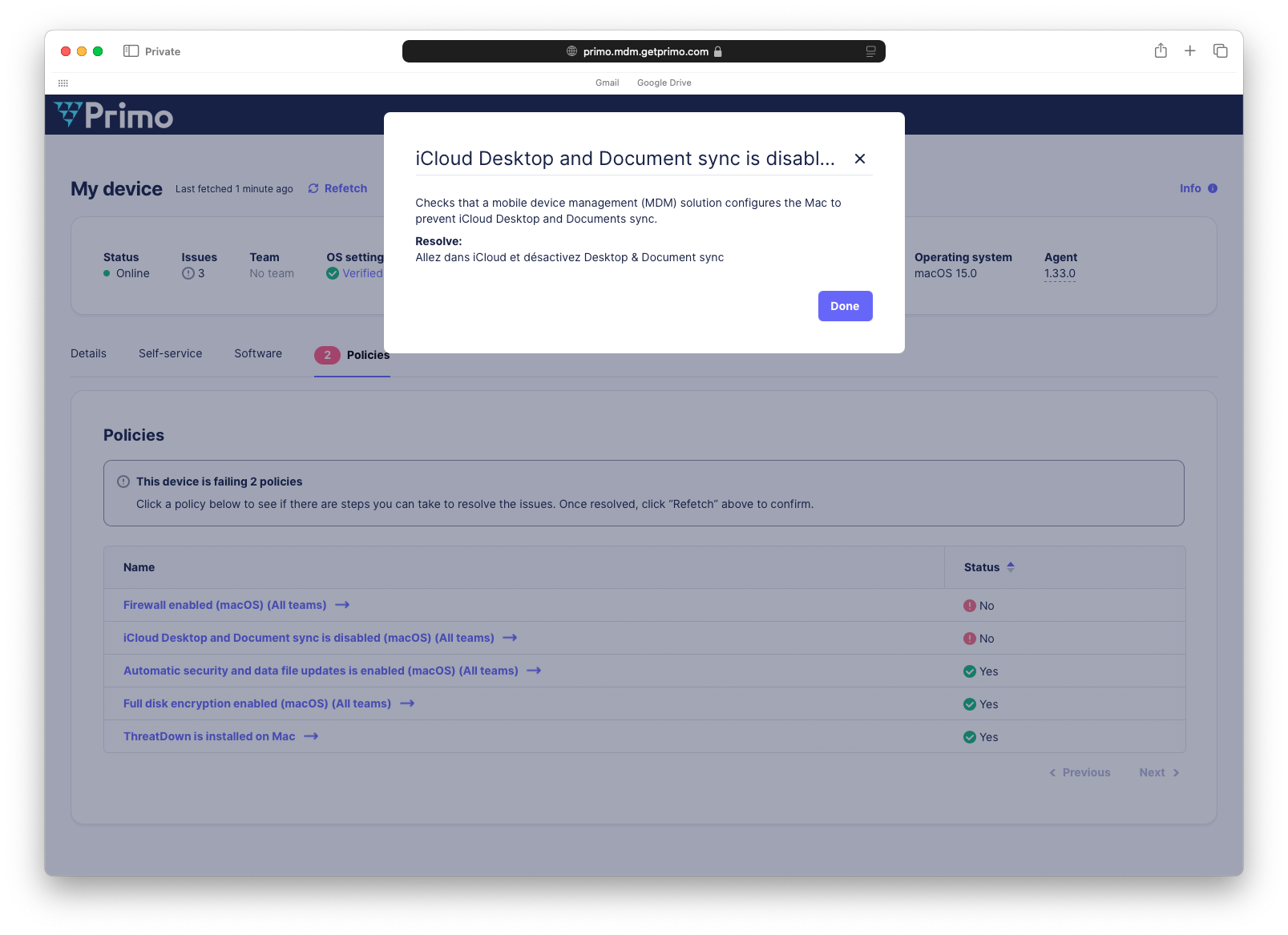Close the iCloud policy dialog with X
This screenshot has width=1288, height=935.
click(x=860, y=159)
